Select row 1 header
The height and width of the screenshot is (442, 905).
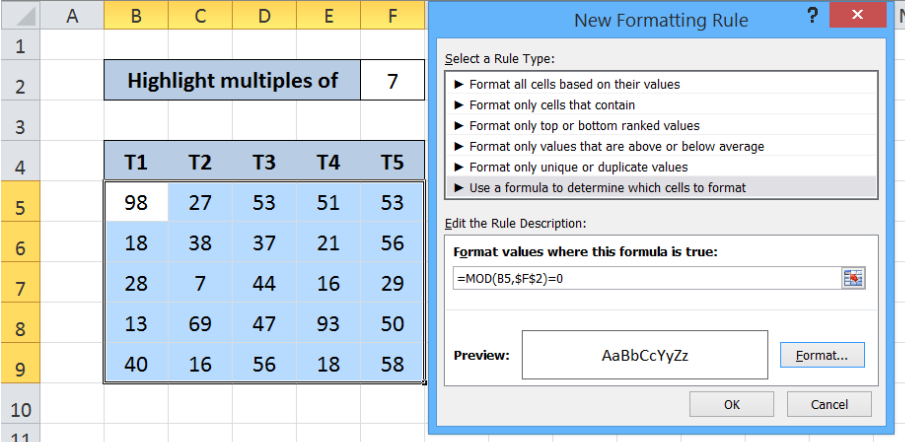point(20,45)
